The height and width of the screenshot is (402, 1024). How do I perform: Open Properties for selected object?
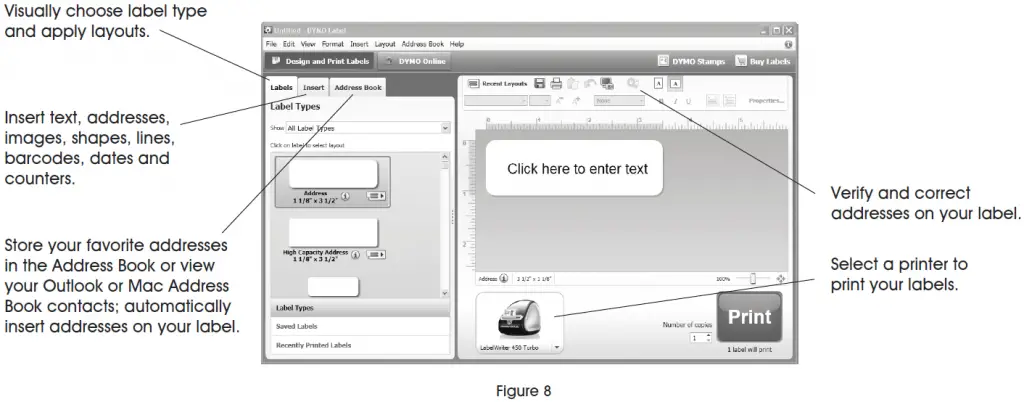click(x=766, y=101)
